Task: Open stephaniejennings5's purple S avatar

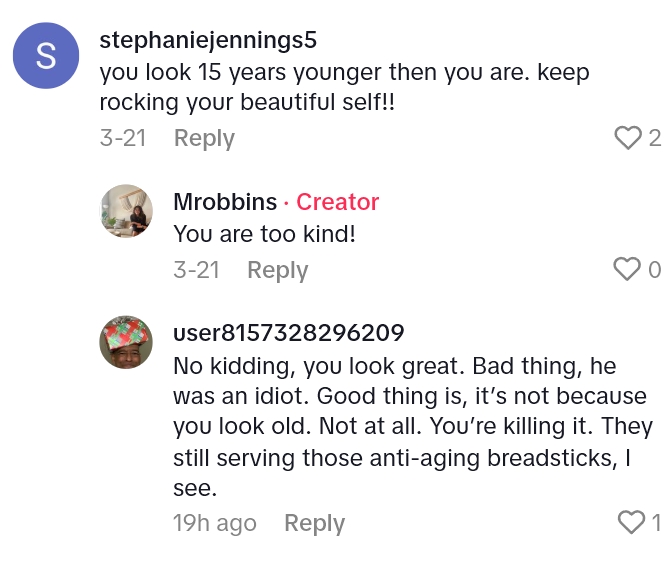Action: click(x=46, y=56)
